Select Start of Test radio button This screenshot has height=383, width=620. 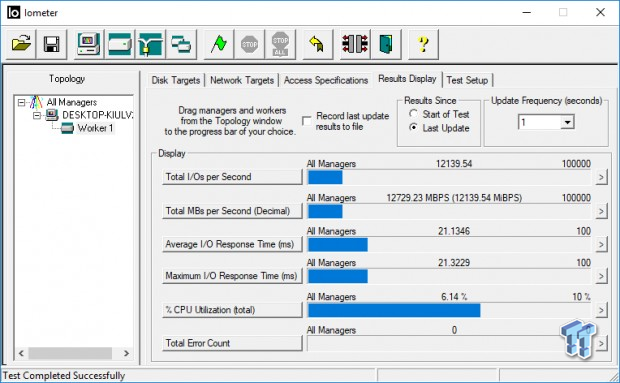click(x=414, y=114)
